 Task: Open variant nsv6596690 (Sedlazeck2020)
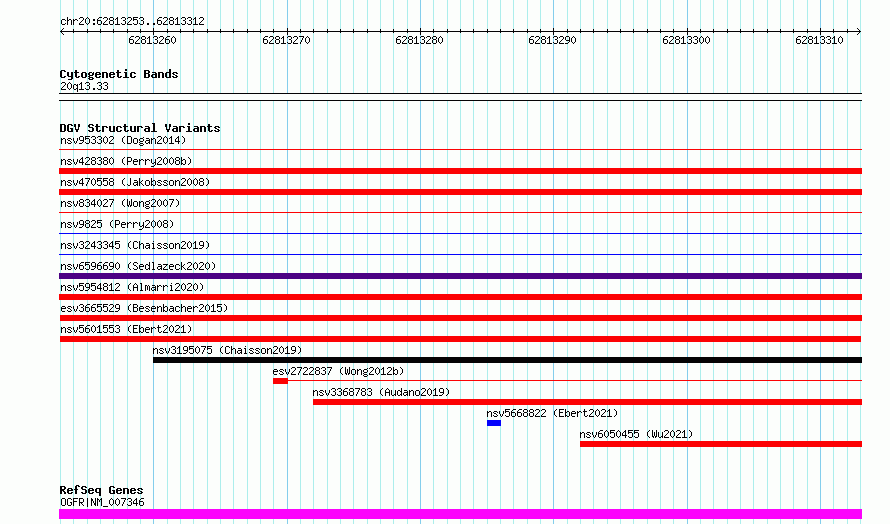[138, 266]
